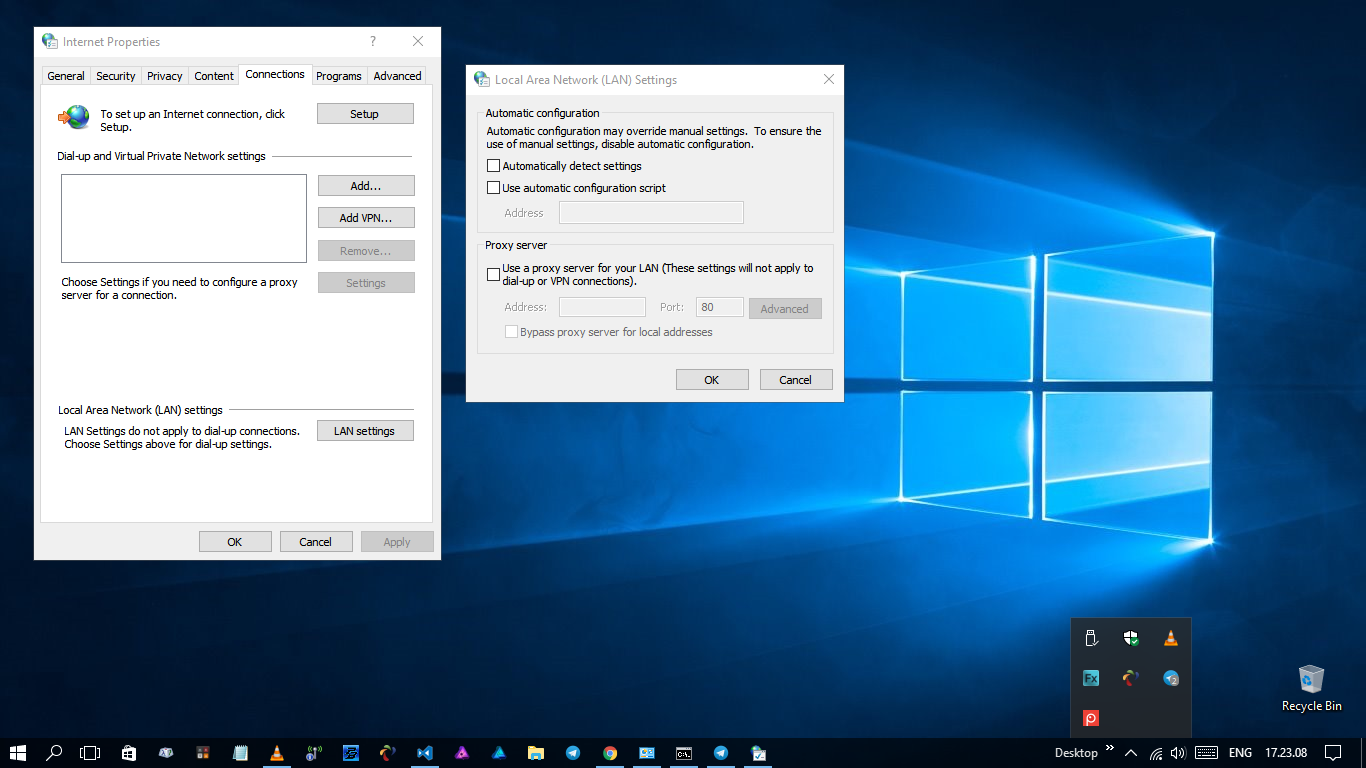
Task: Open Affinity Photo purple icon on taskbar
Action: coord(462,753)
